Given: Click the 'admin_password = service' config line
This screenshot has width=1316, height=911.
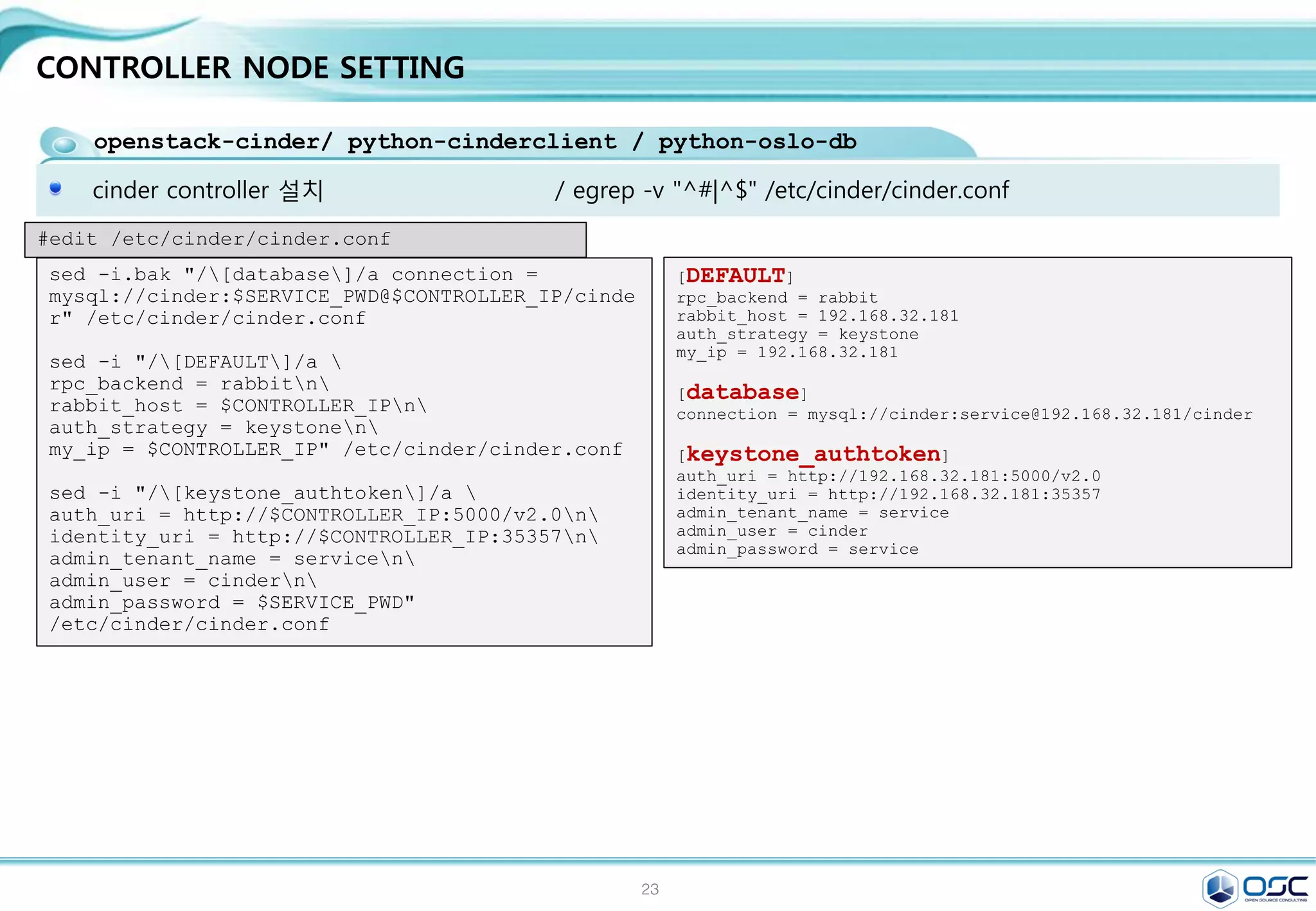Looking at the screenshot, I should (x=797, y=549).
